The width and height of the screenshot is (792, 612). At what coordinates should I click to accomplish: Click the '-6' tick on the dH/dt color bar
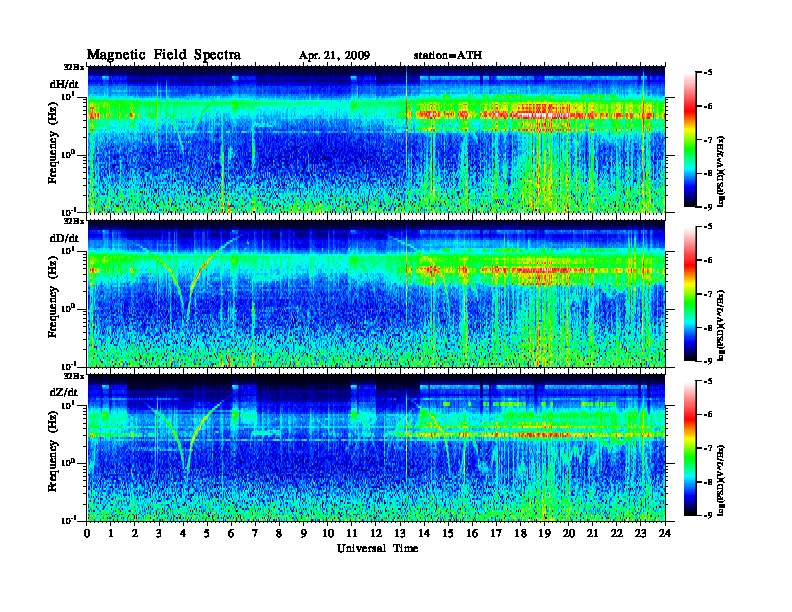[708, 106]
